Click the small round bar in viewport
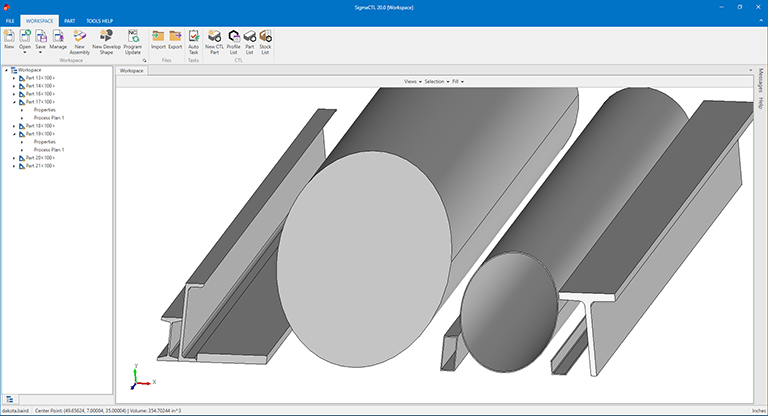 509,312
